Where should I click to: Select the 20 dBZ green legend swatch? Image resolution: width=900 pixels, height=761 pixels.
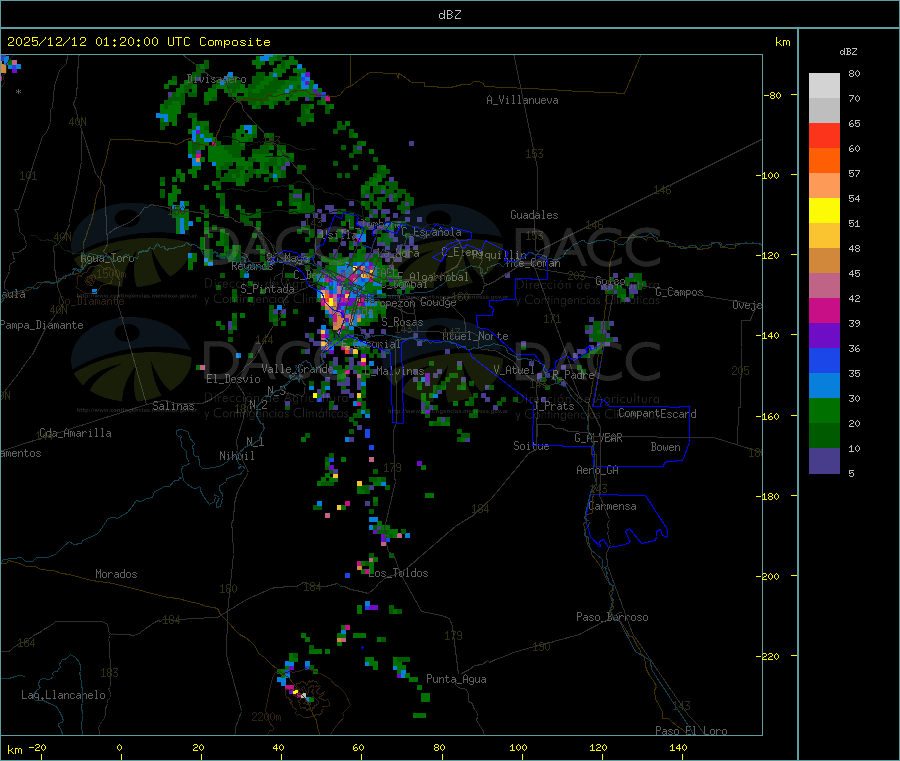824,410
